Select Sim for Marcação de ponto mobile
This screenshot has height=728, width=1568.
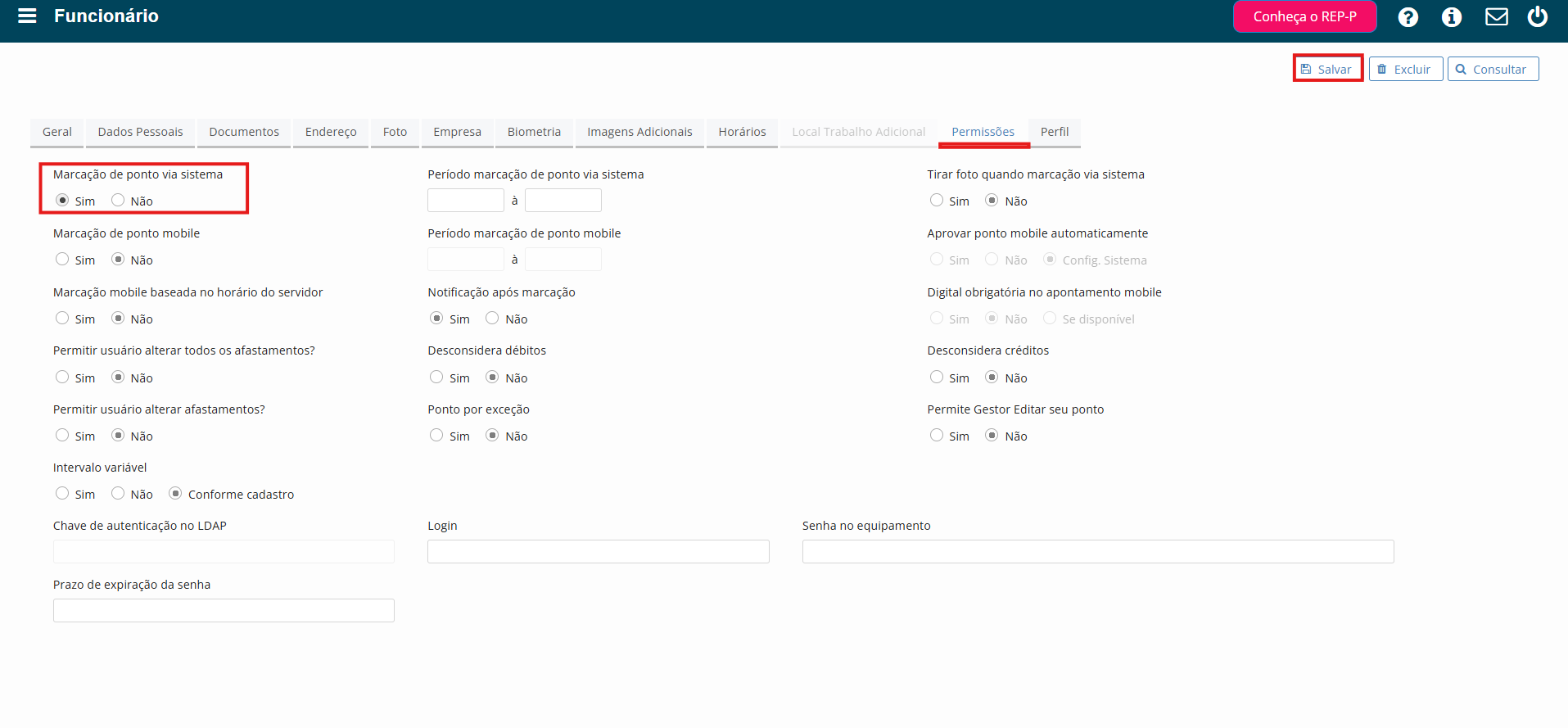pyautogui.click(x=62, y=259)
